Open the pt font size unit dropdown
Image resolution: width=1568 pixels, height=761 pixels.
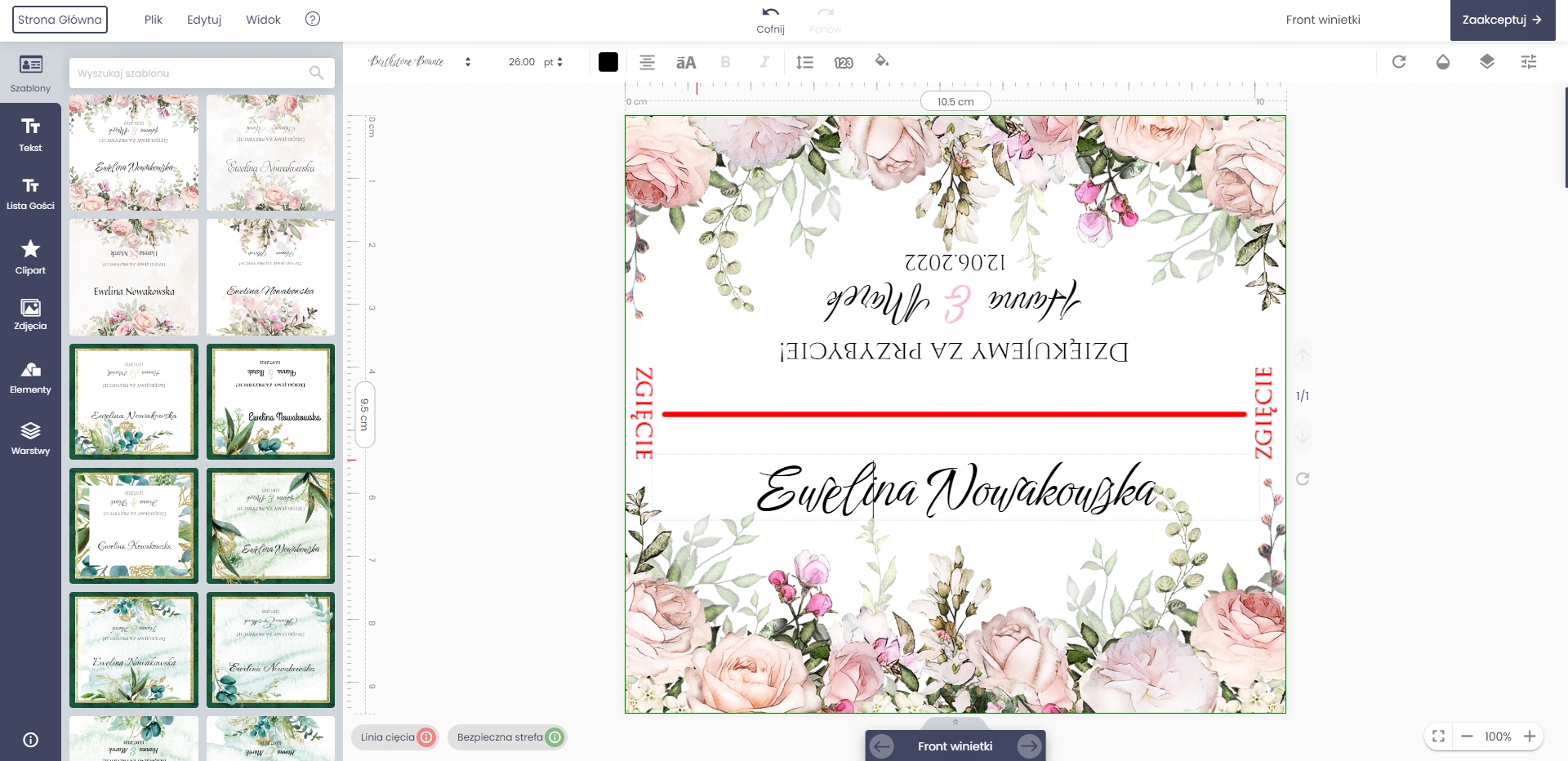(x=554, y=62)
